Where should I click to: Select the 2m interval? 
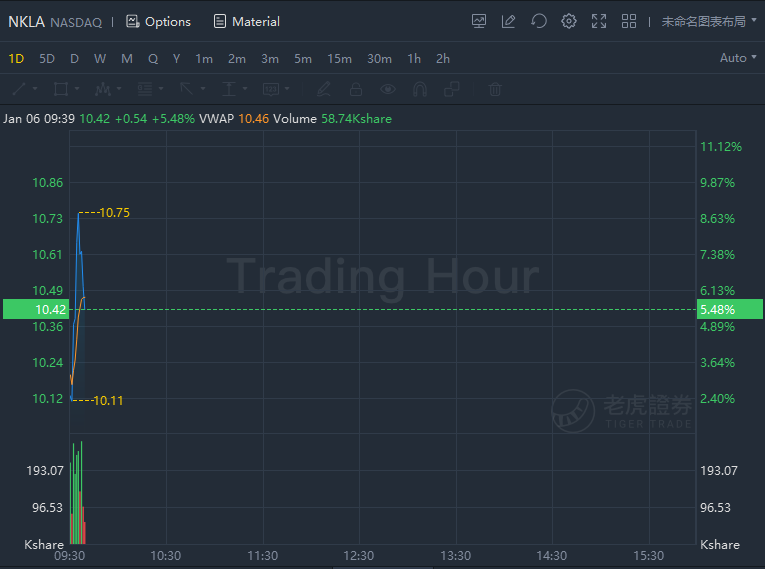[x=237, y=59]
